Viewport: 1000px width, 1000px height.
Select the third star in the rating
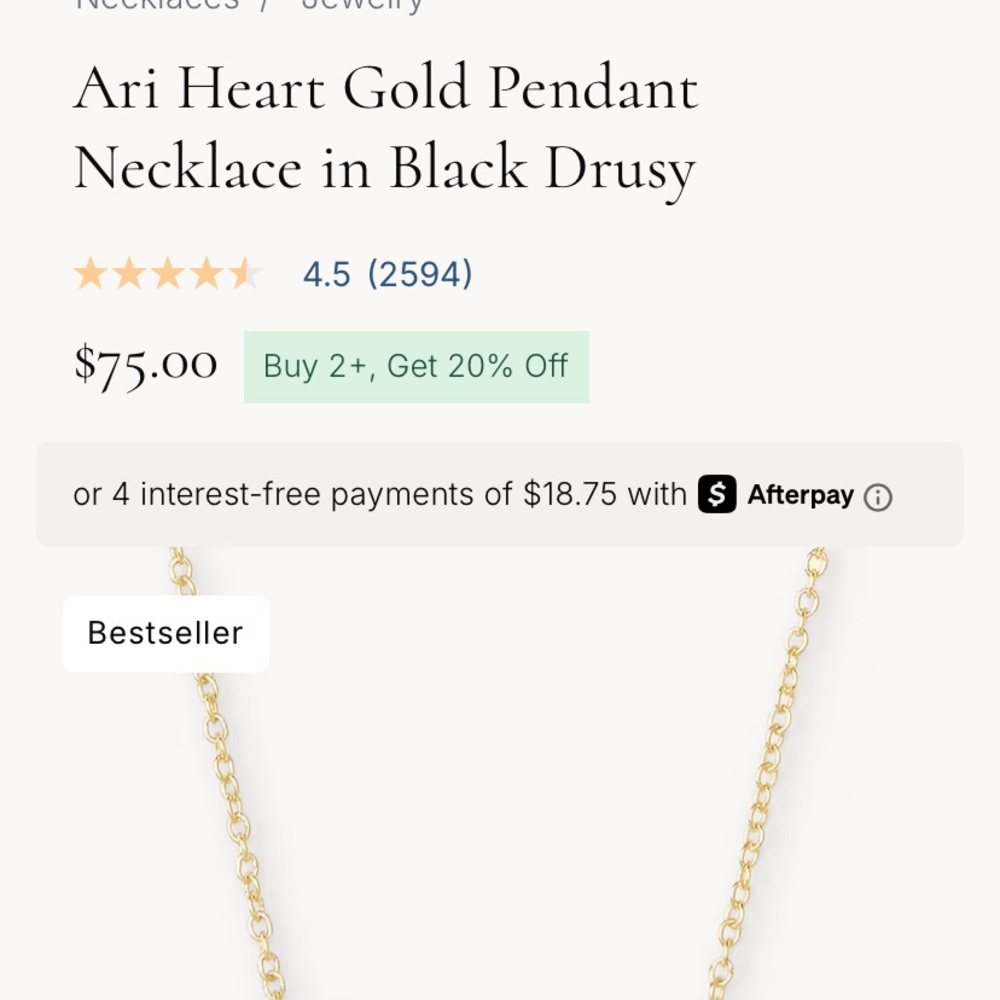click(x=169, y=272)
